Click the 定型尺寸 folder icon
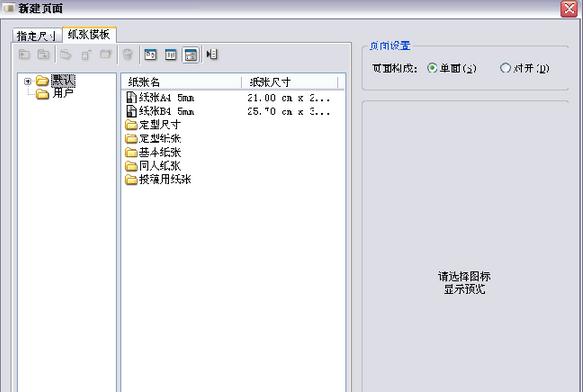Viewport: 586px width, 392px height. pyautogui.click(x=131, y=124)
